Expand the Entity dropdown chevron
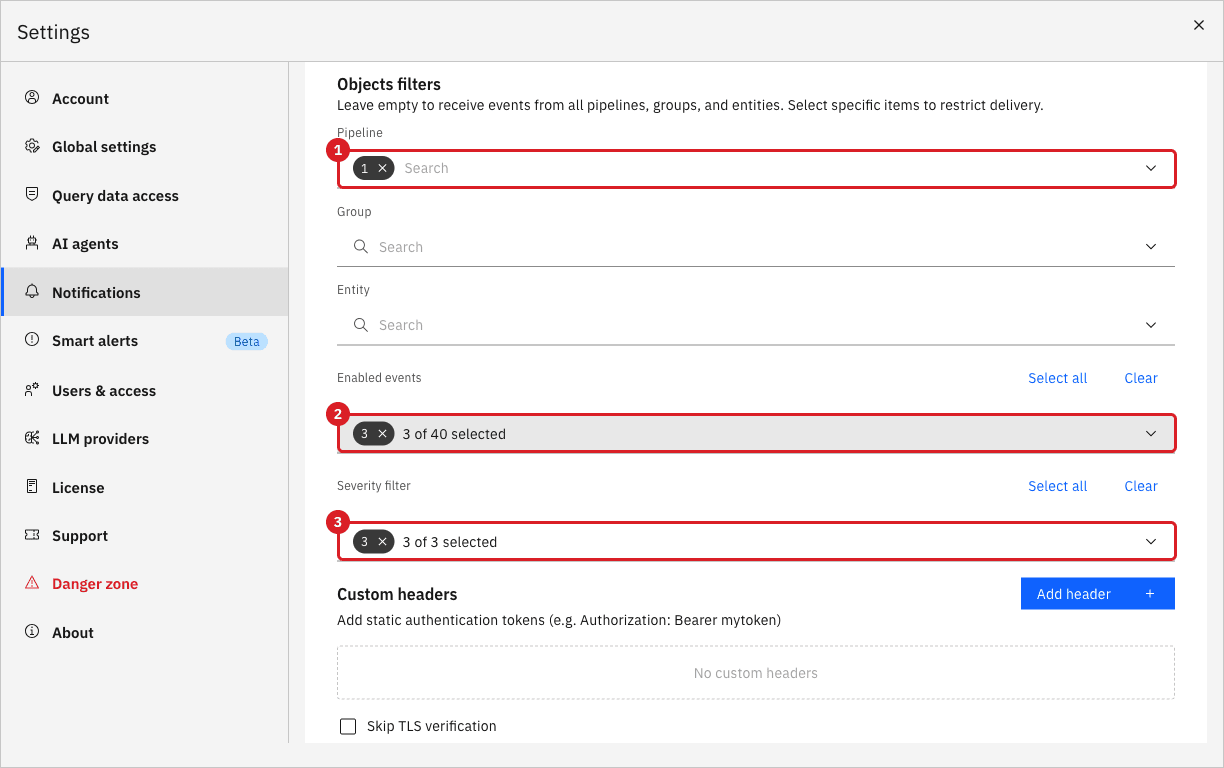 pos(1151,325)
